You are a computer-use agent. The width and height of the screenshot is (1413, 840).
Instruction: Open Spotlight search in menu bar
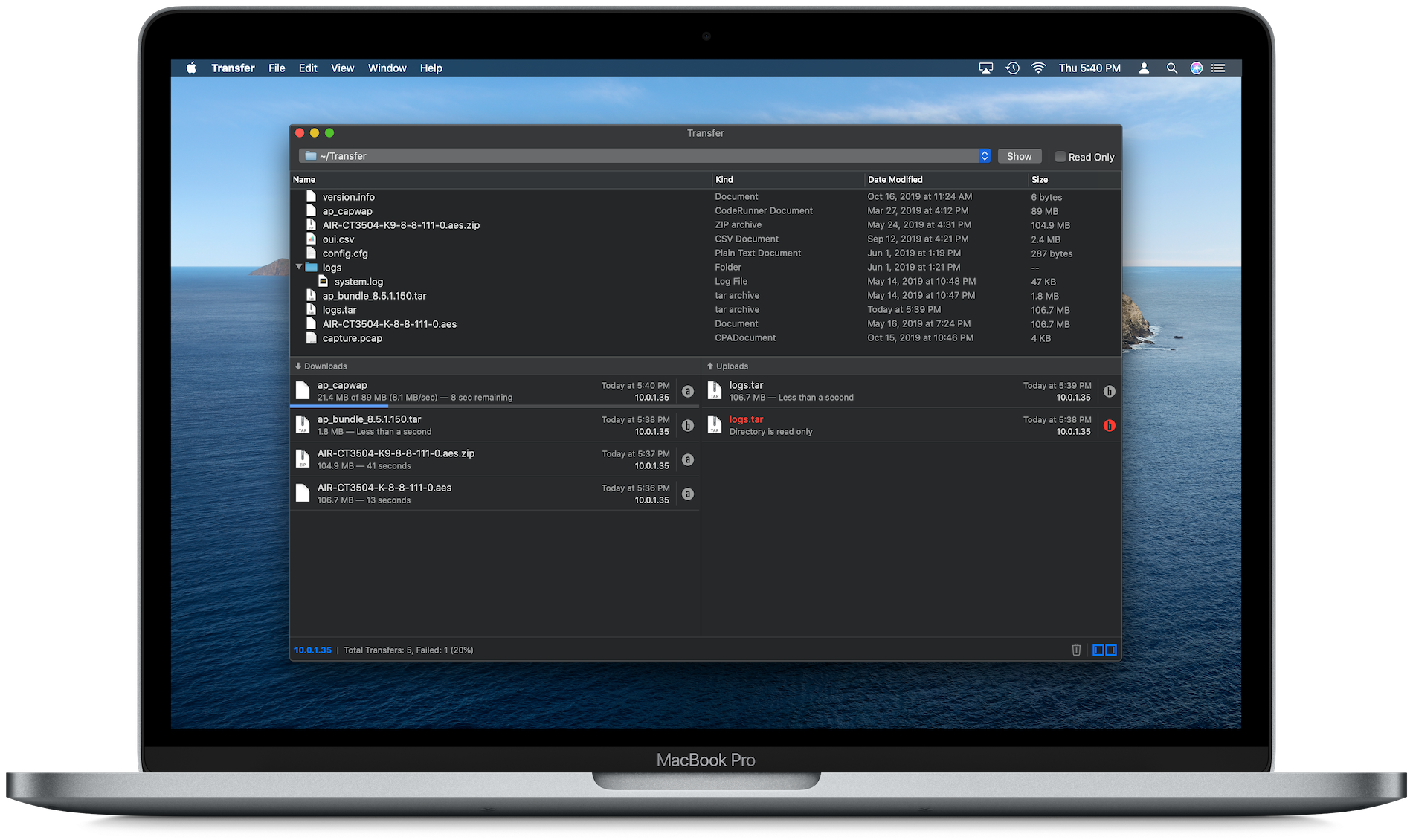pyautogui.click(x=1171, y=68)
